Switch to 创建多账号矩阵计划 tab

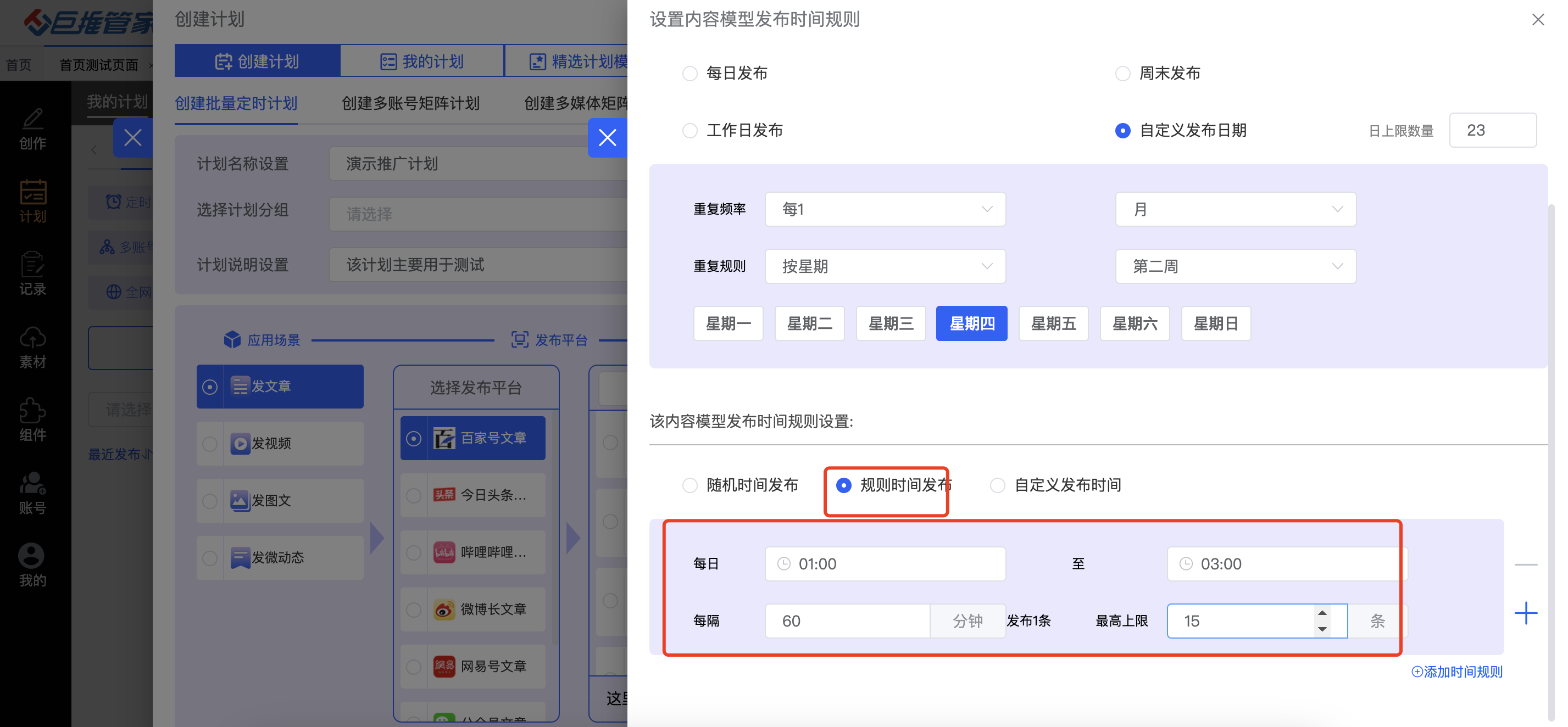[410, 103]
